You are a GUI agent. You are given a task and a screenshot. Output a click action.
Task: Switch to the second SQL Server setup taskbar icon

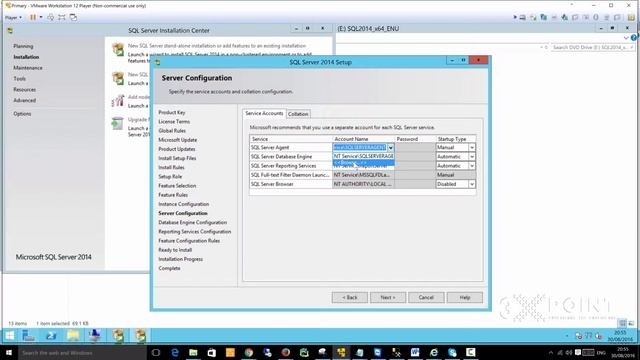tap(140, 336)
